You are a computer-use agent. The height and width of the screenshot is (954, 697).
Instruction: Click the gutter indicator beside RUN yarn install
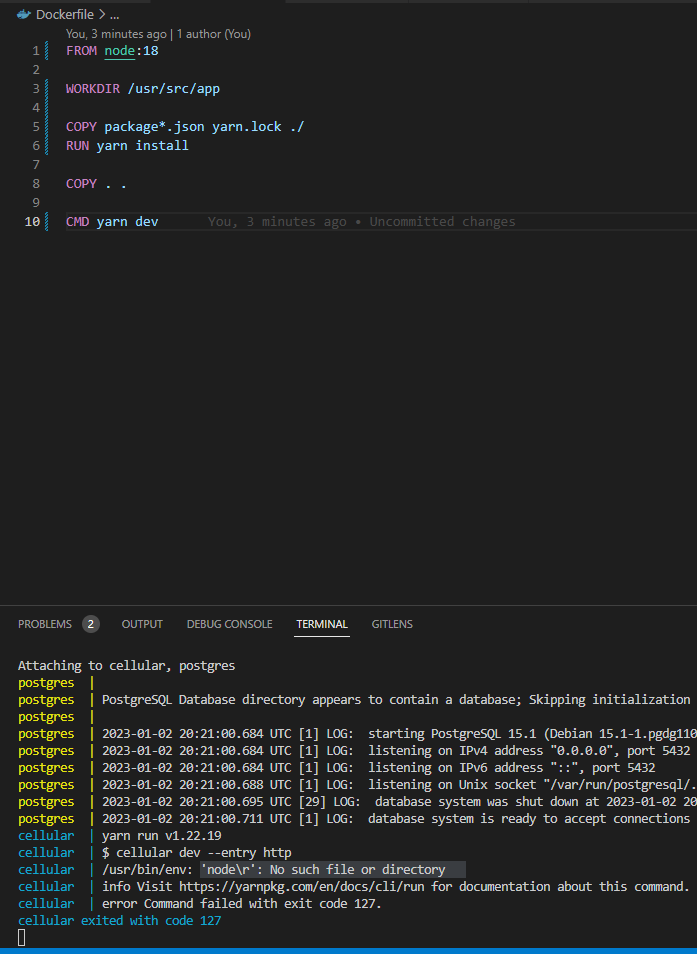(48, 145)
